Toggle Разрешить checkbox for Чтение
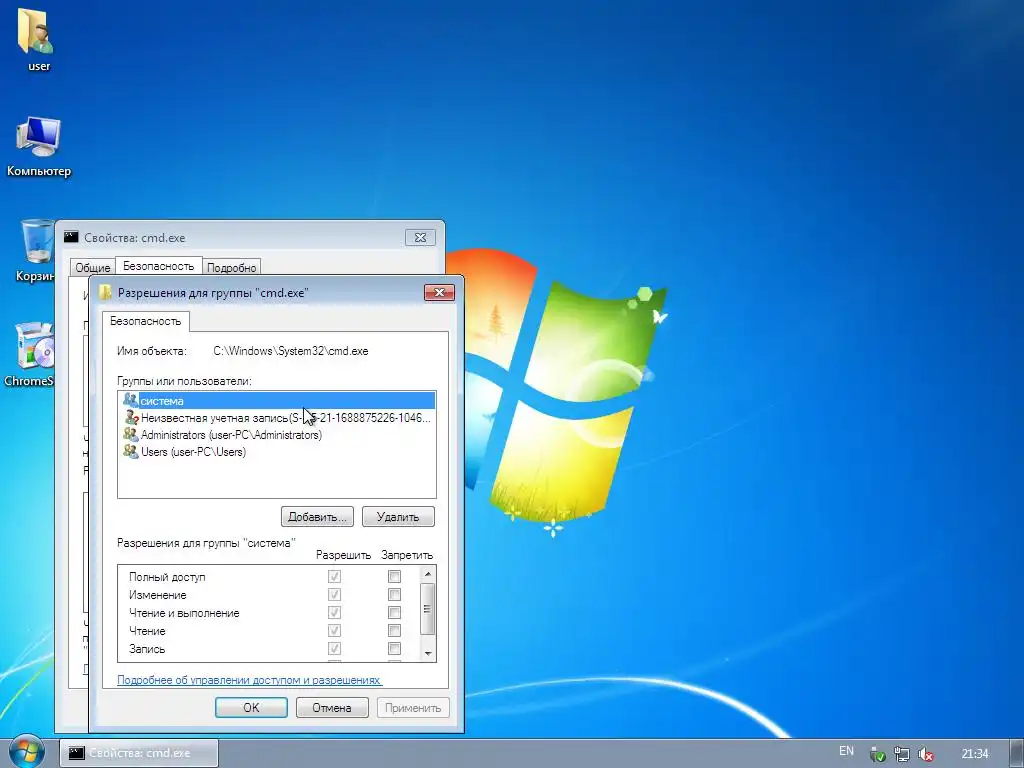Screen dimensions: 1024x768 tap(334, 630)
